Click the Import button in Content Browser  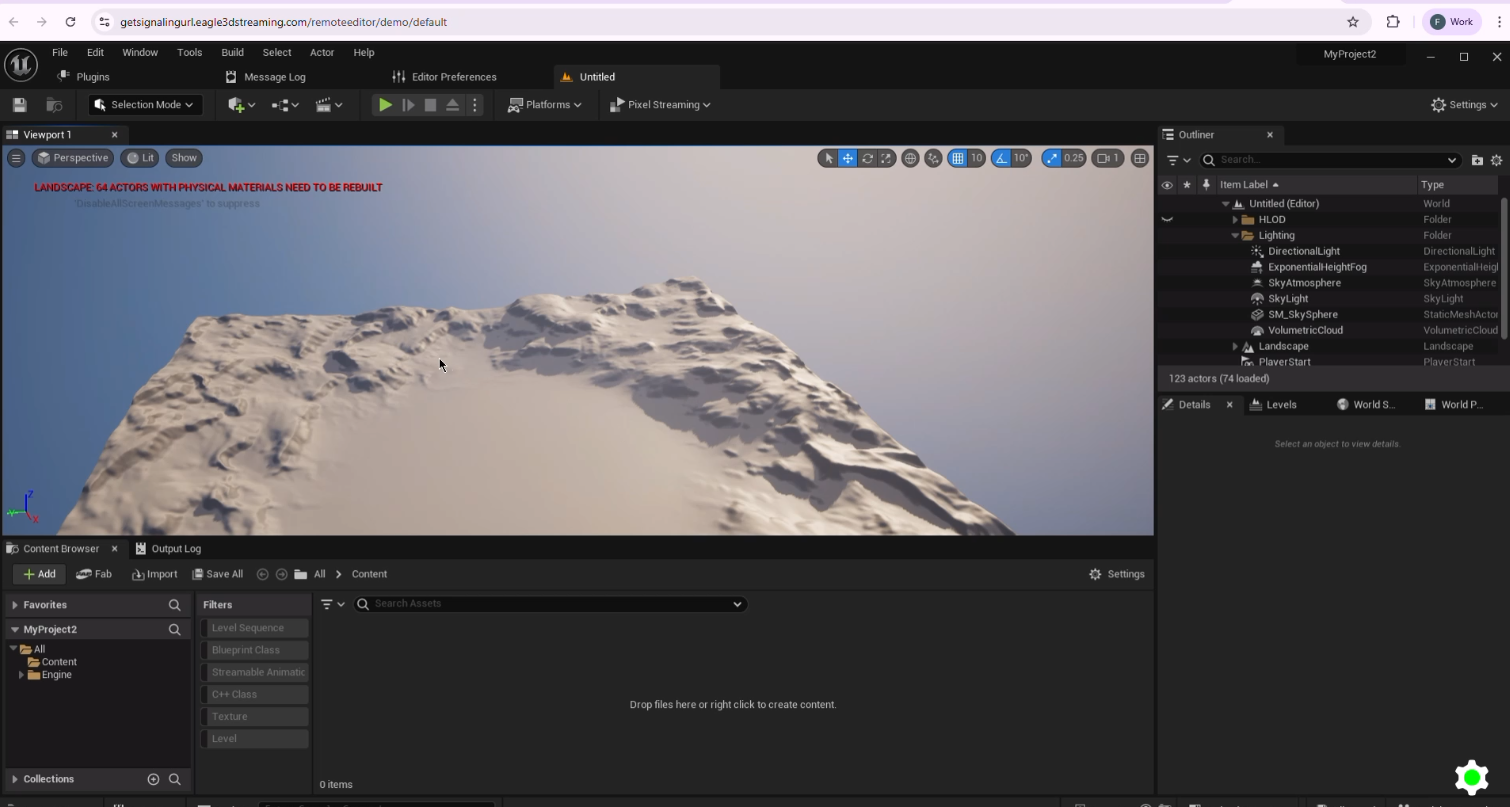(154, 574)
